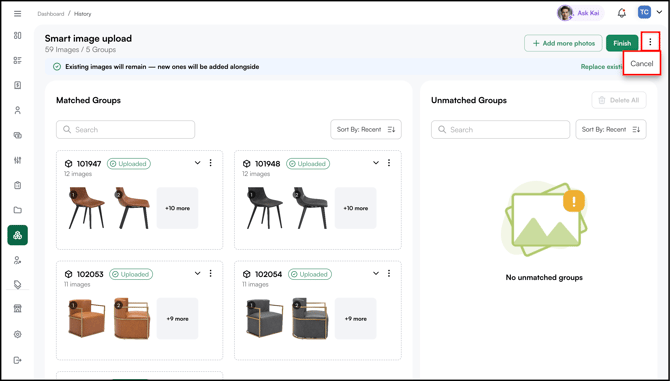This screenshot has width=670, height=381.
Task: Click the green Finish button
Action: (622, 43)
